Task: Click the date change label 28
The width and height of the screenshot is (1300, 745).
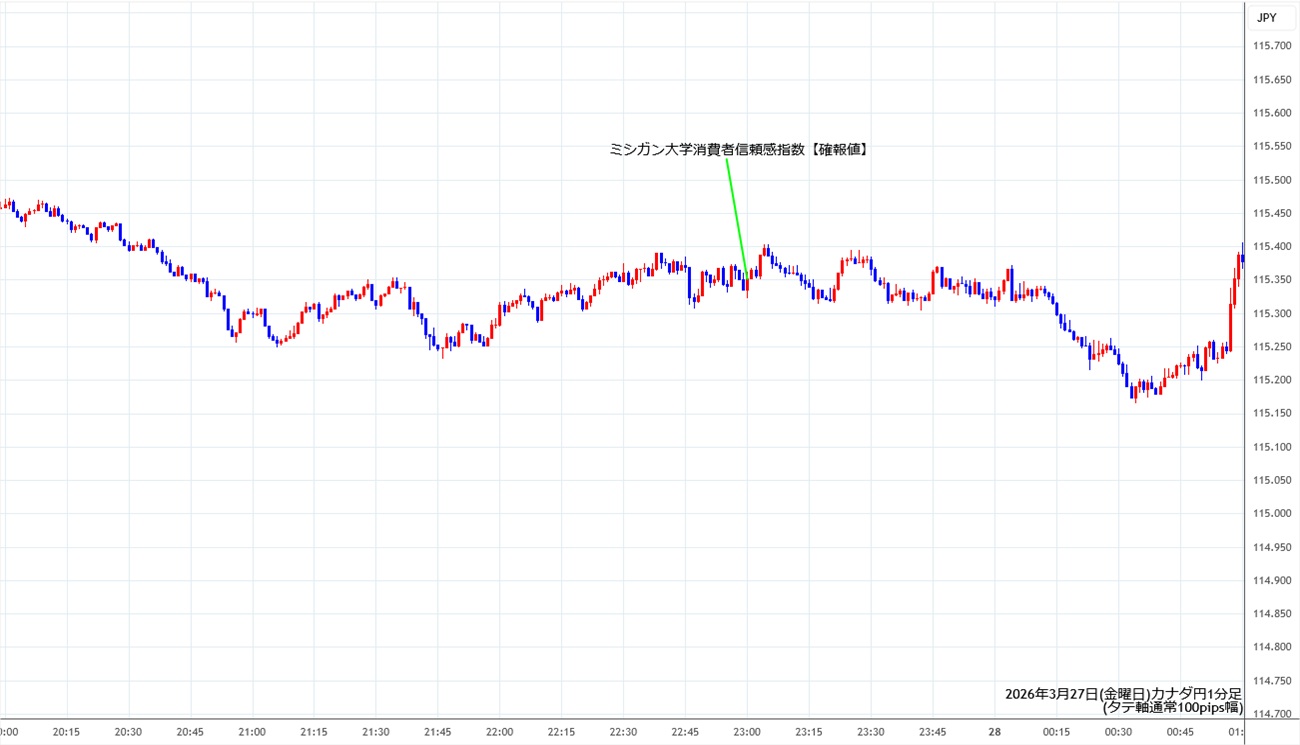Action: pyautogui.click(x=995, y=732)
